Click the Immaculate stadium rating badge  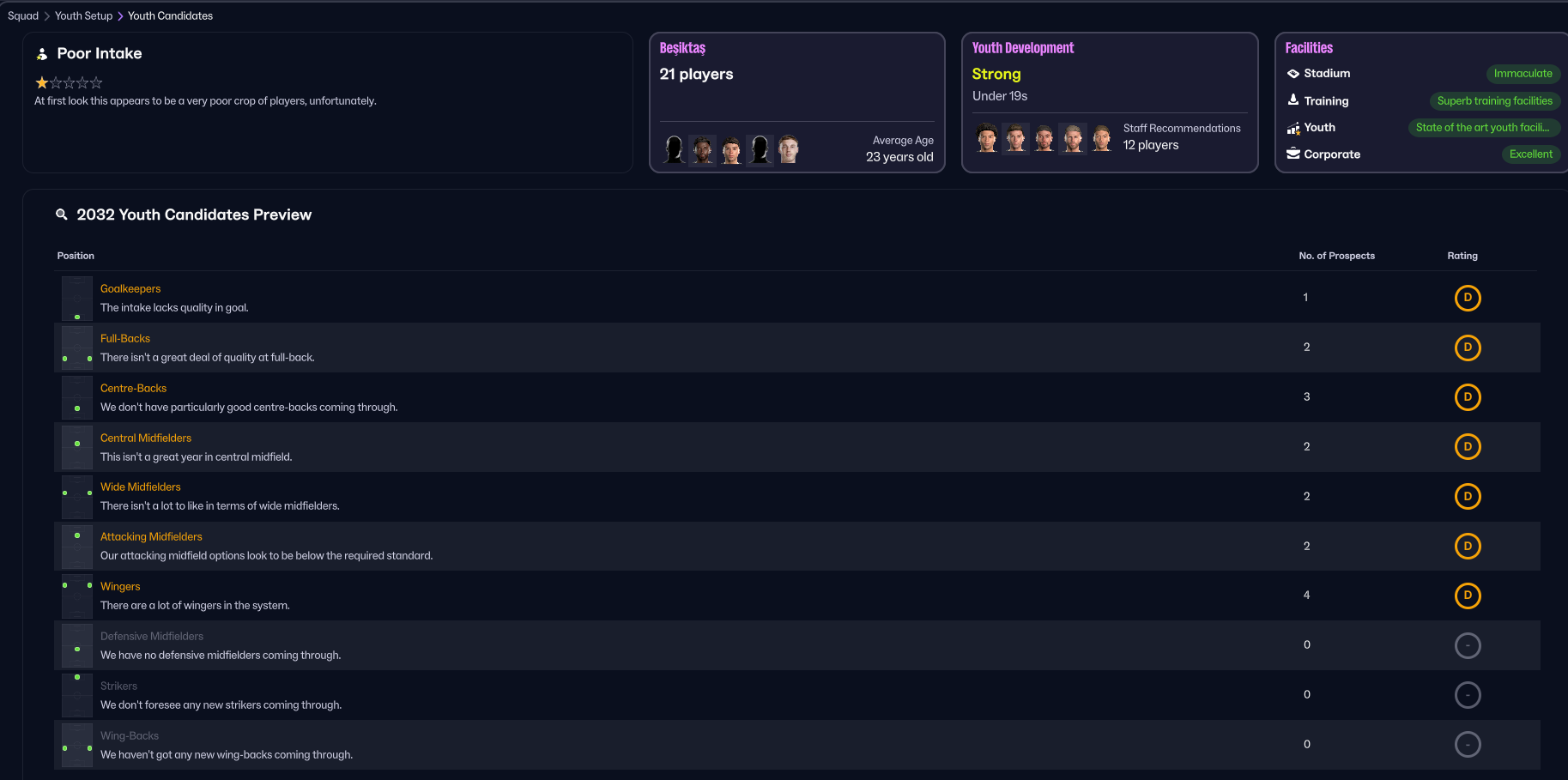(x=1522, y=74)
